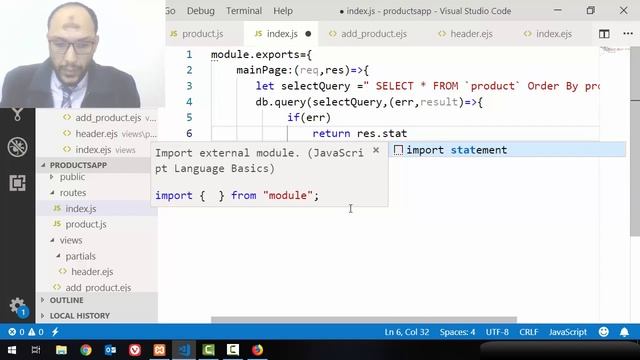Click the Split Editor icon
This screenshot has height=360, width=640.
(x=604, y=34)
